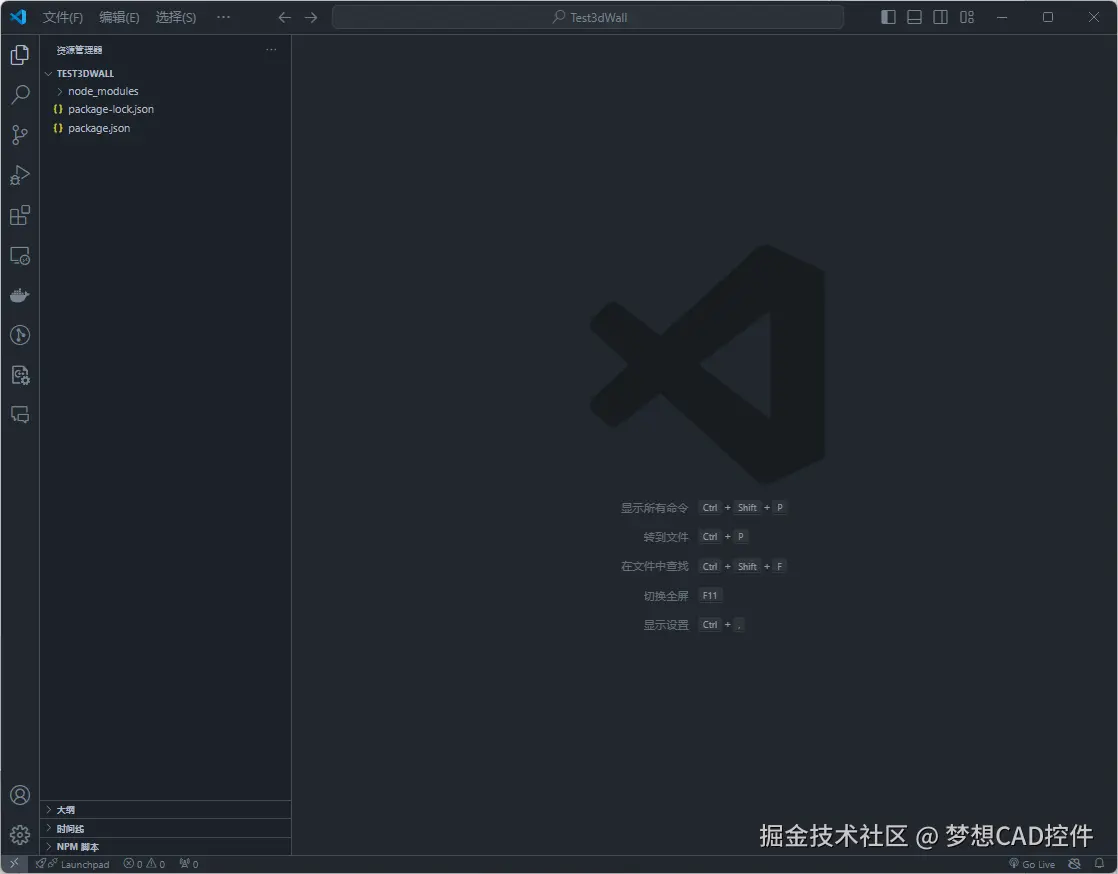Open the remote window status bar button
This screenshot has width=1118, height=874.
click(x=14, y=863)
